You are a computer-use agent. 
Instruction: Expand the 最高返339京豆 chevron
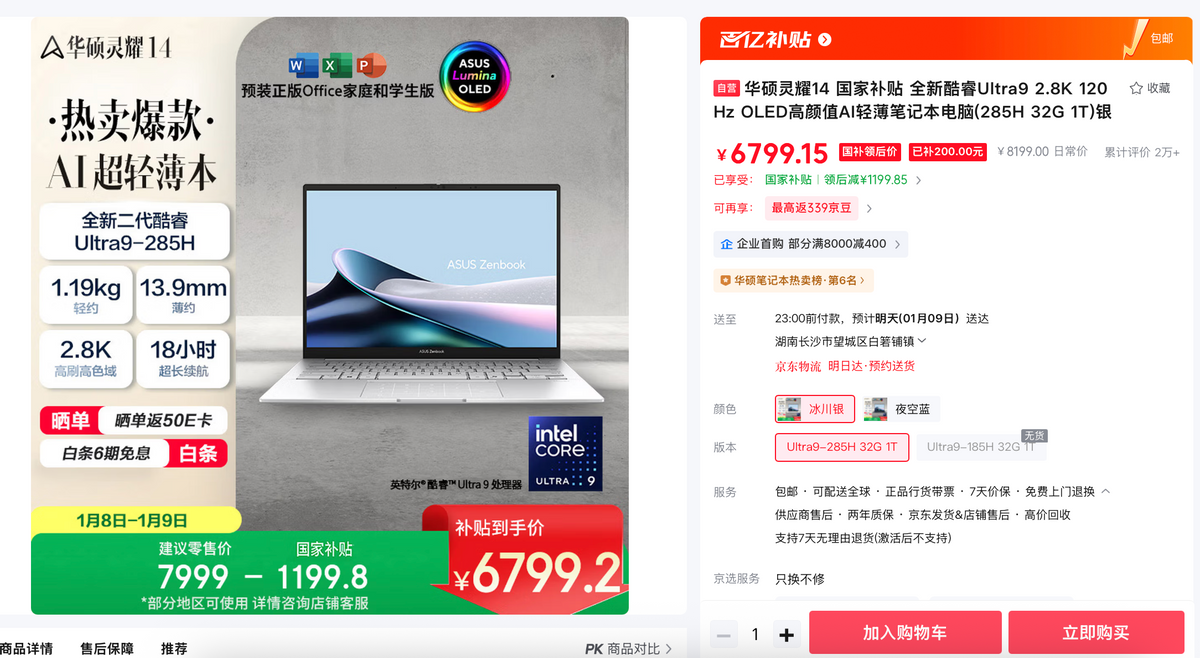[869, 209]
